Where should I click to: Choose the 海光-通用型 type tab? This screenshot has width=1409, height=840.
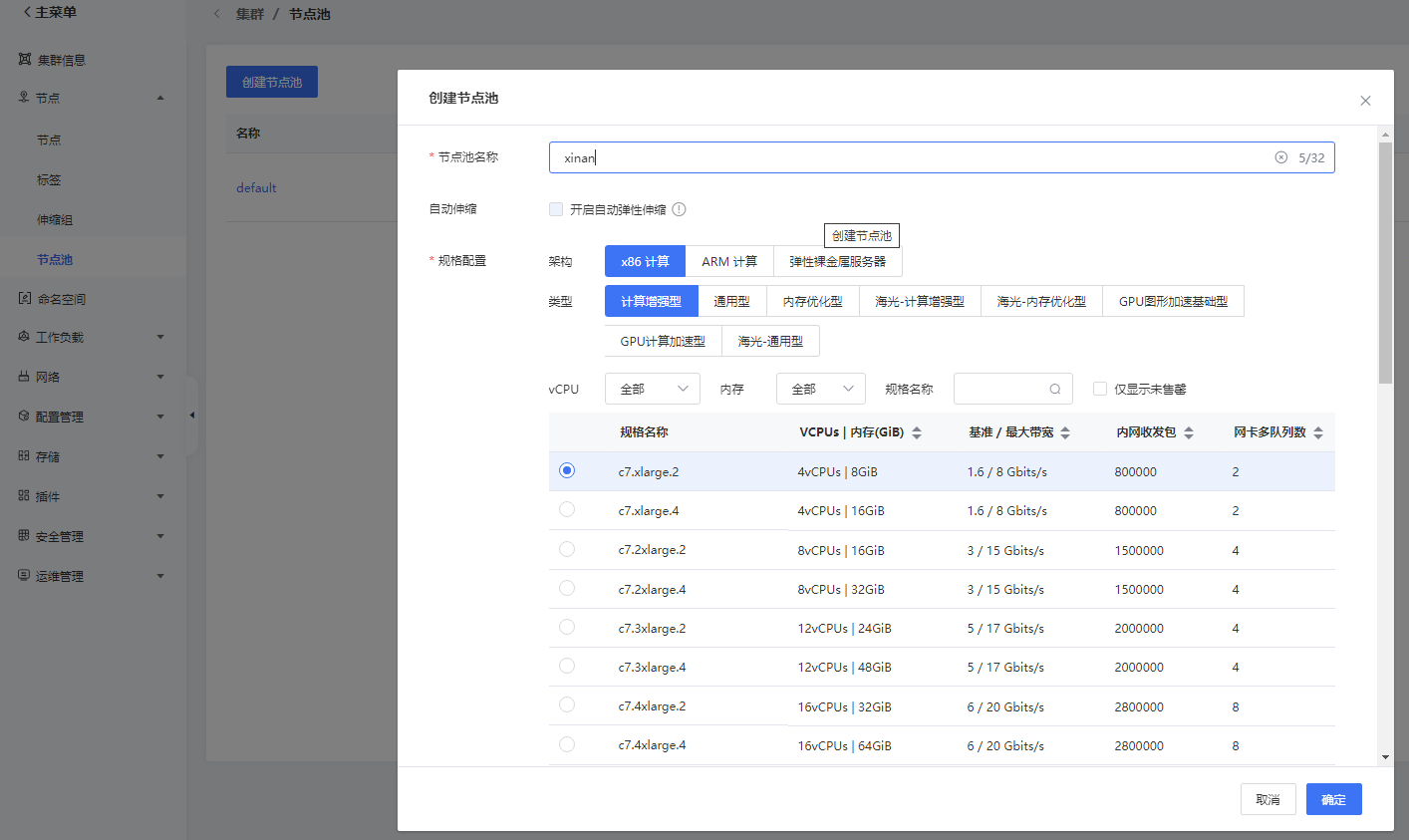770,341
